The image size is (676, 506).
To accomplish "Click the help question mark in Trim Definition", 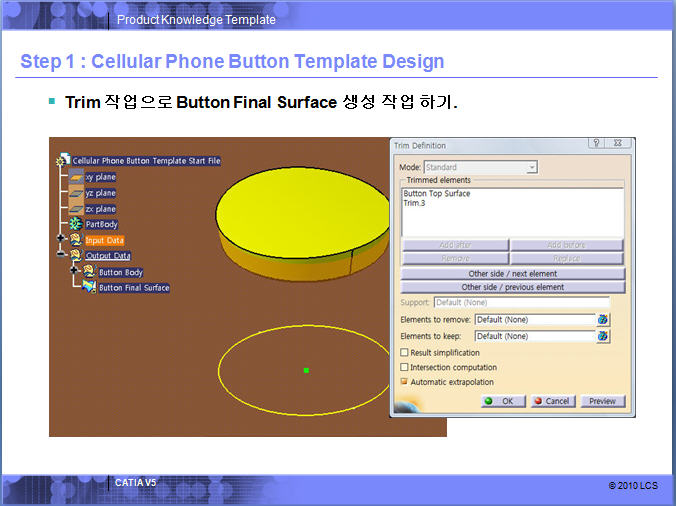I will pos(596,145).
